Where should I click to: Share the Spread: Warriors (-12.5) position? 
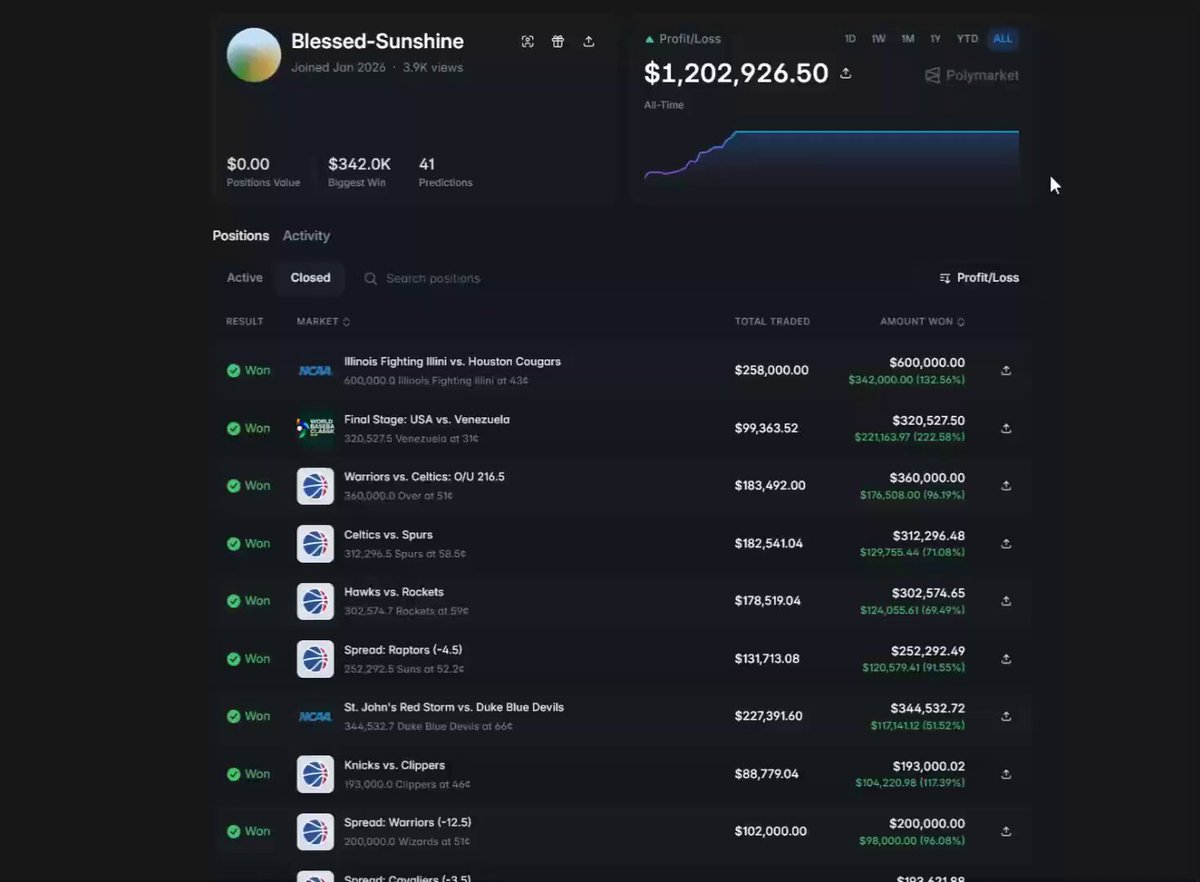click(x=1006, y=831)
